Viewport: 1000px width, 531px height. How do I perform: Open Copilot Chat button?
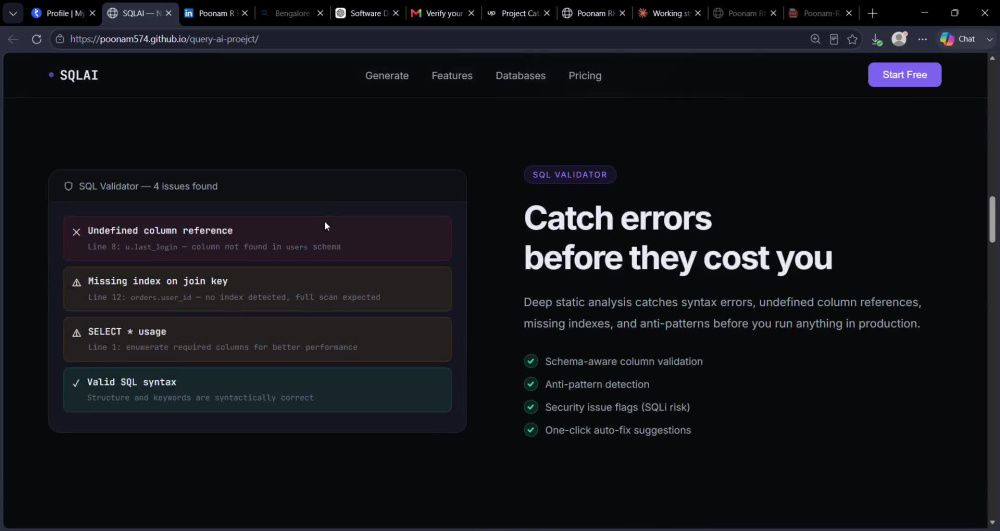point(959,39)
